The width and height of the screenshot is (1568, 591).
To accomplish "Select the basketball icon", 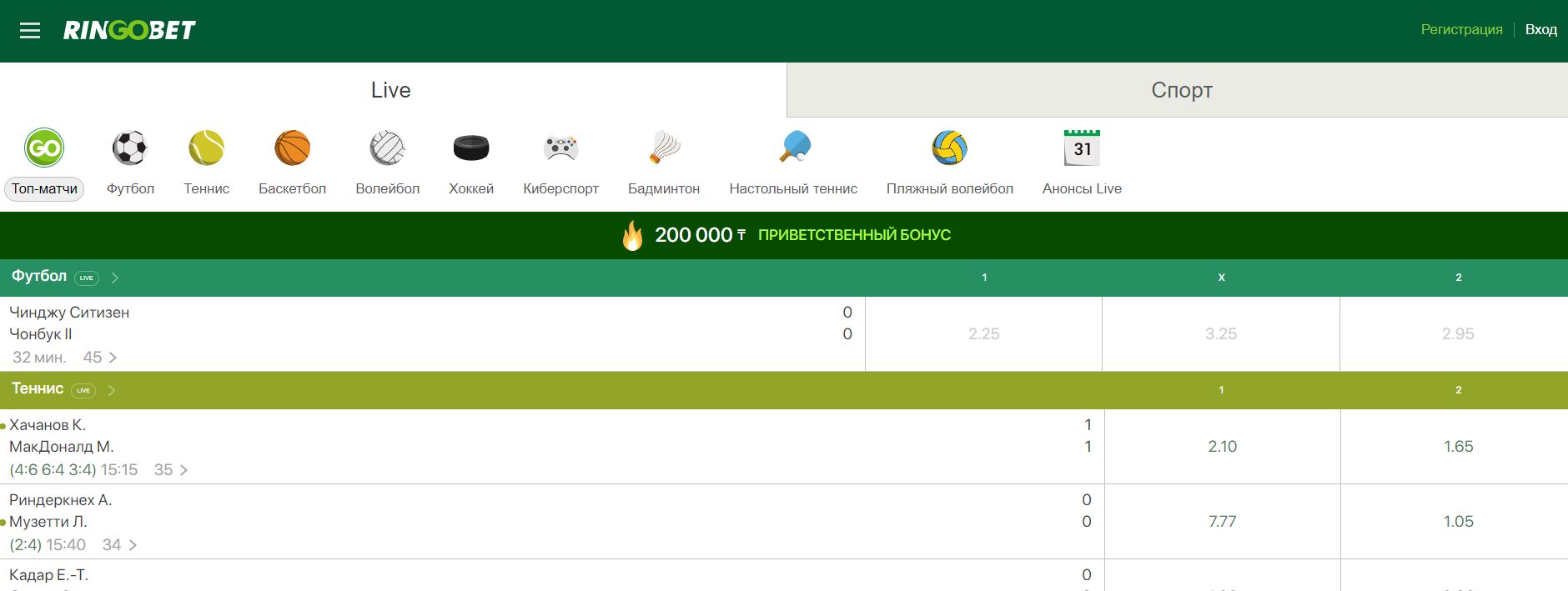I will [x=292, y=148].
